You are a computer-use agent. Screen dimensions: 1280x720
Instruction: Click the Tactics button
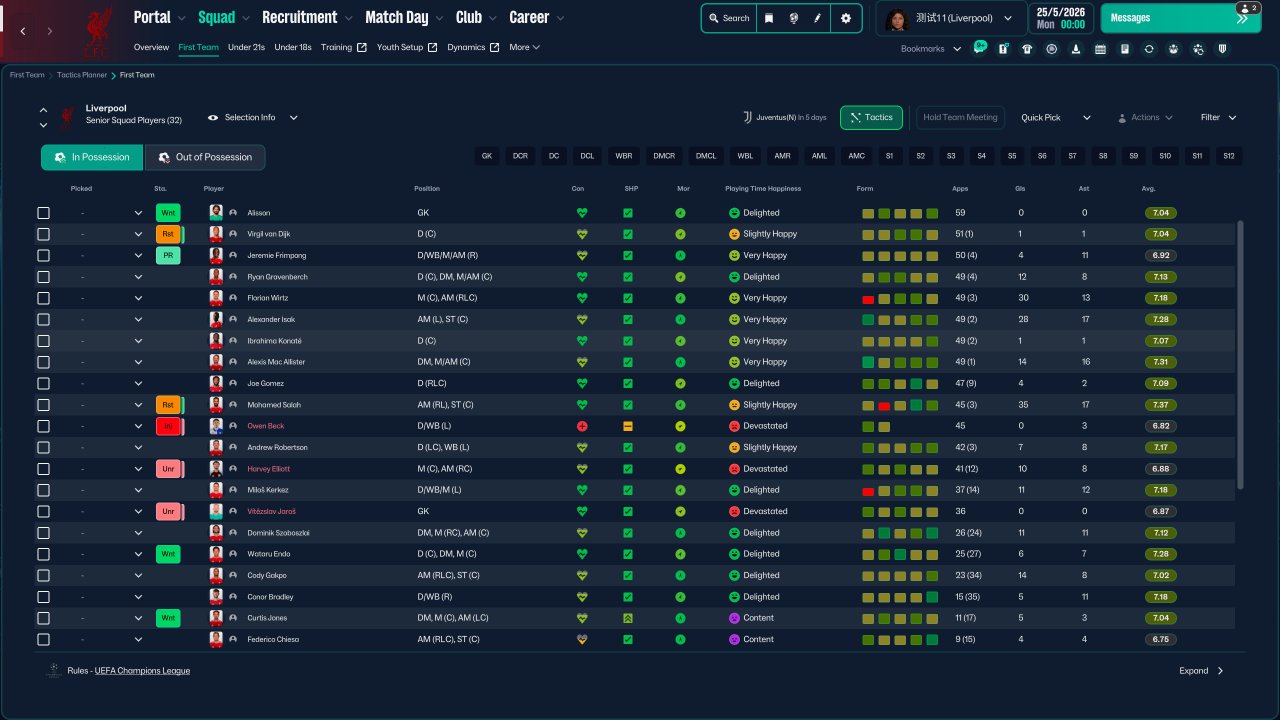(x=871, y=118)
